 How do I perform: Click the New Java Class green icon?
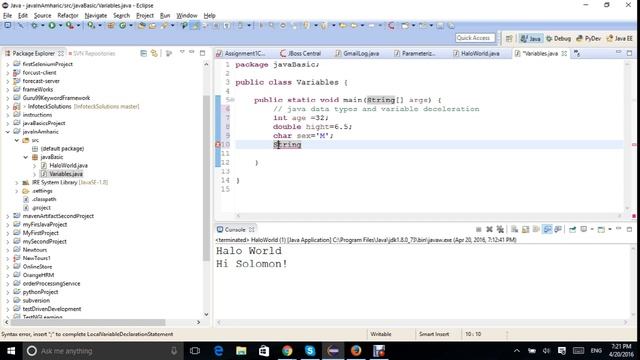(122, 25)
